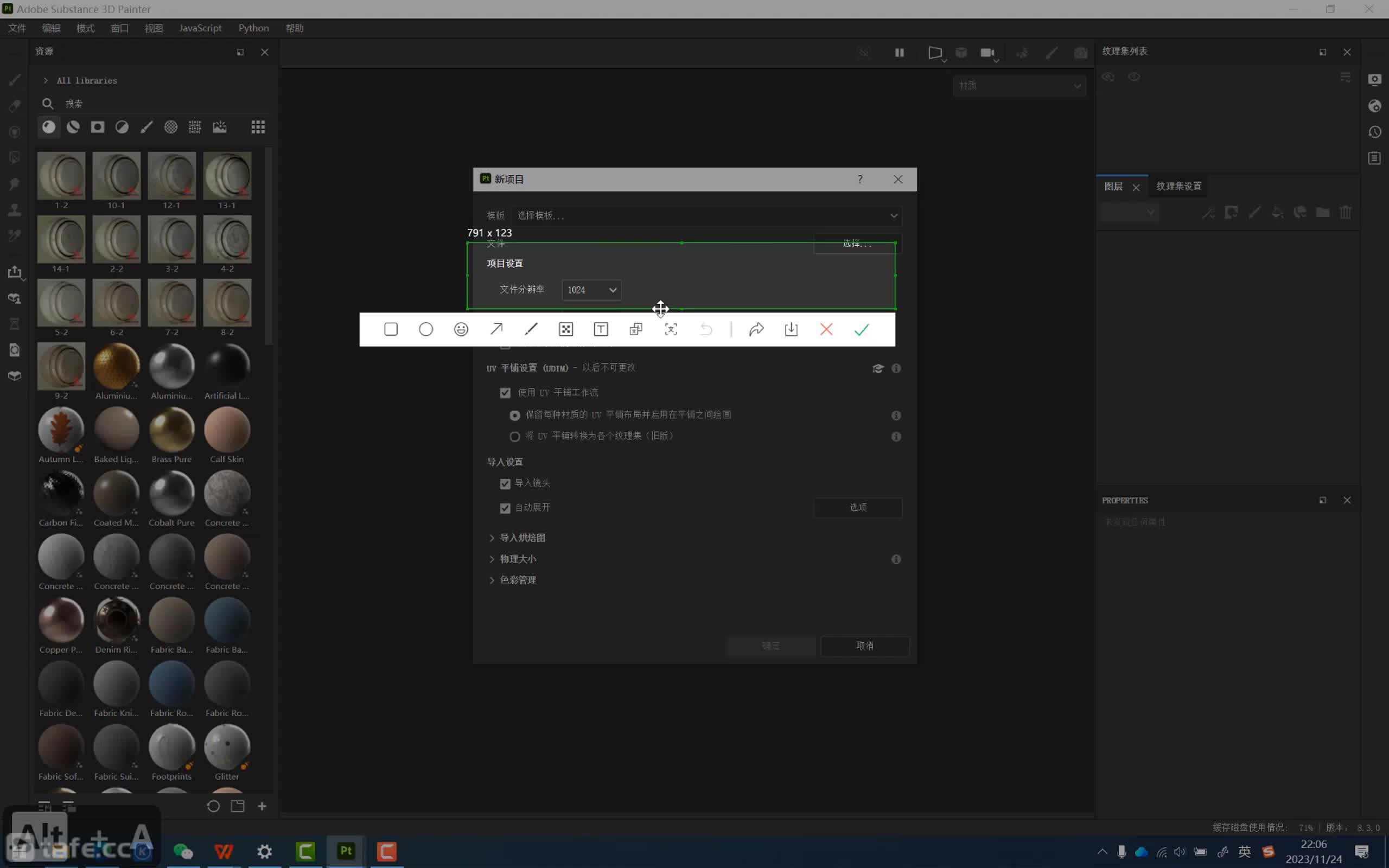Select the rectangle selection tool
1389x868 pixels.
tap(391, 329)
